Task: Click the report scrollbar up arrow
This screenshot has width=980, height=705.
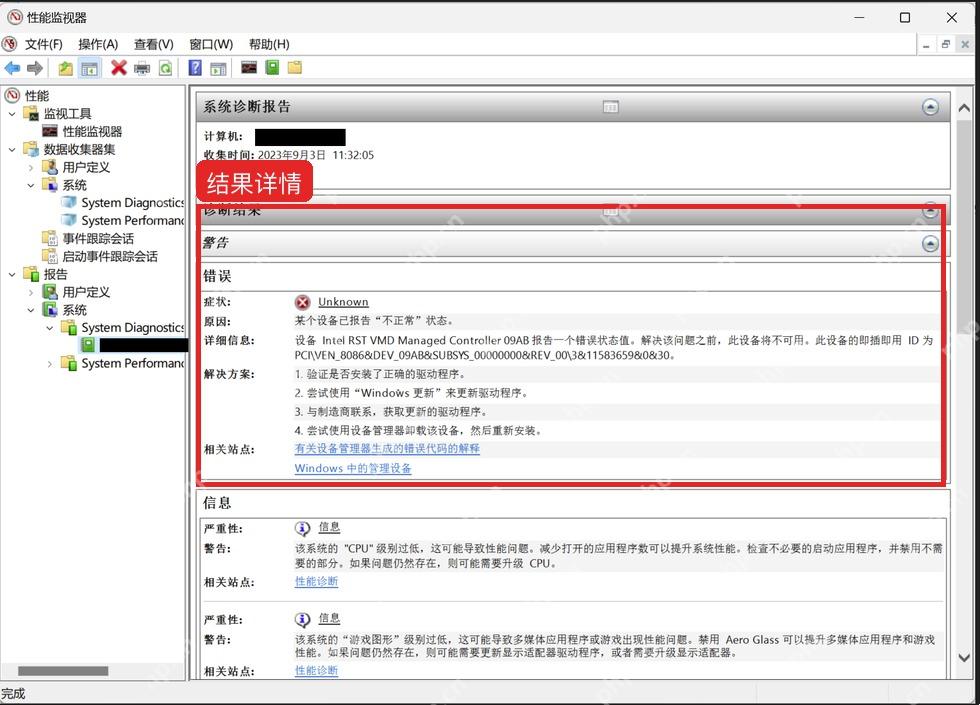Action: pyautogui.click(x=964, y=108)
